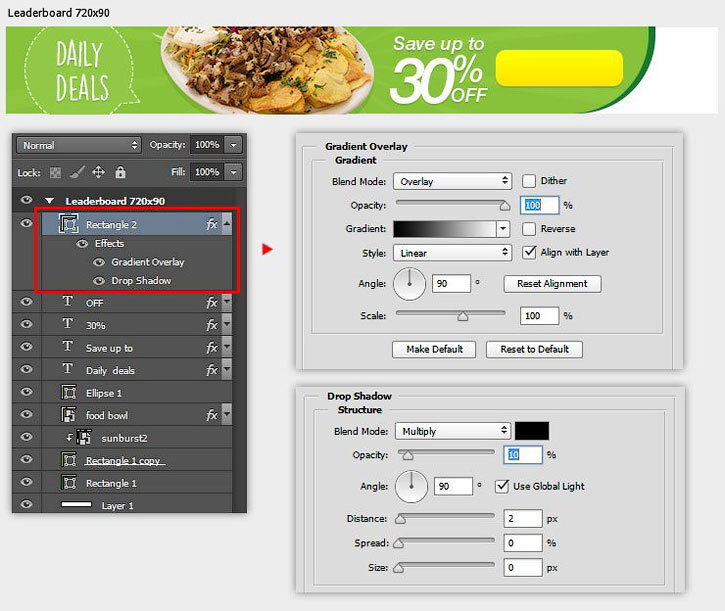Click the Scale percent input field
This screenshot has height=611, width=725.
539,315
